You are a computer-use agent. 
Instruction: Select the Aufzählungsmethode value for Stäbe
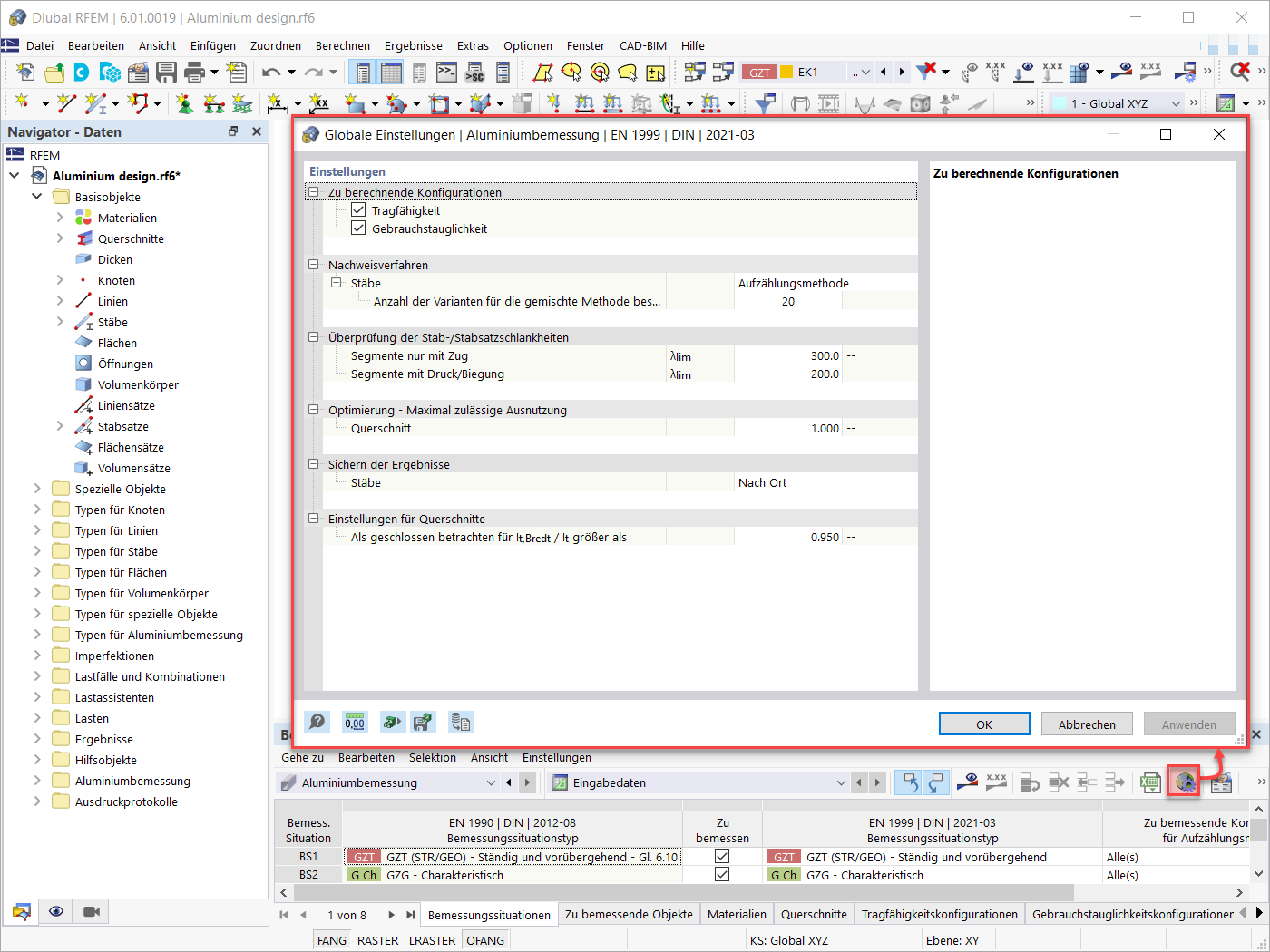tap(825, 283)
